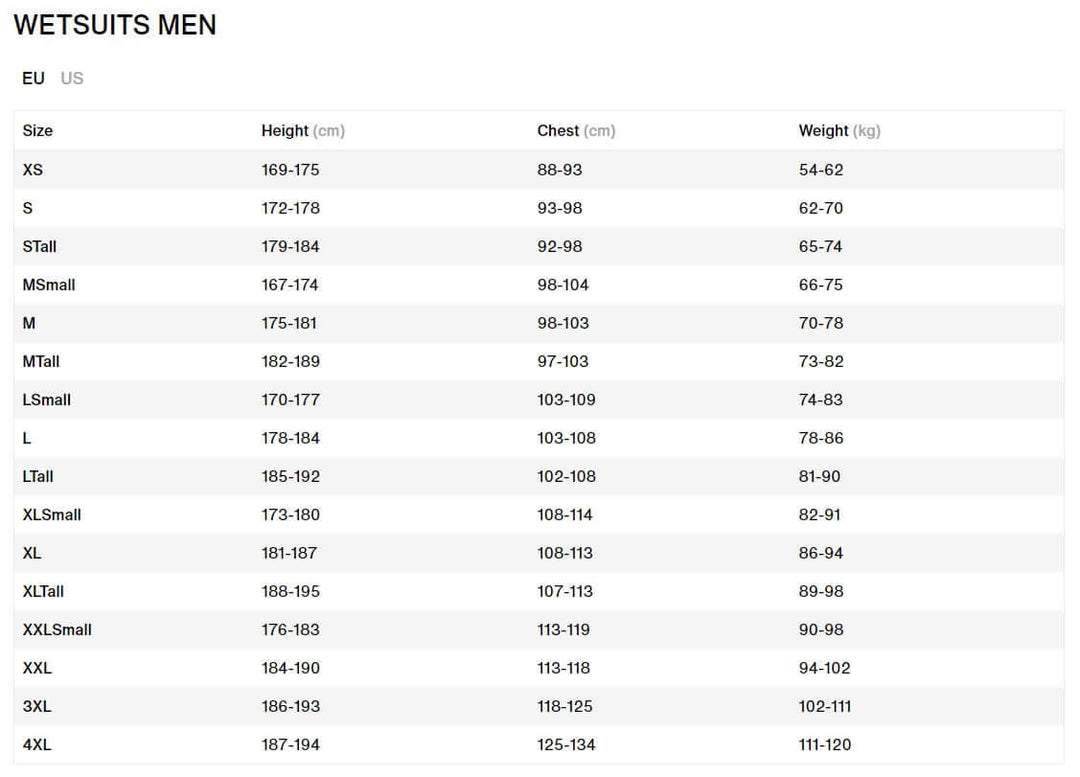Select the EU size tab

[x=33, y=78]
